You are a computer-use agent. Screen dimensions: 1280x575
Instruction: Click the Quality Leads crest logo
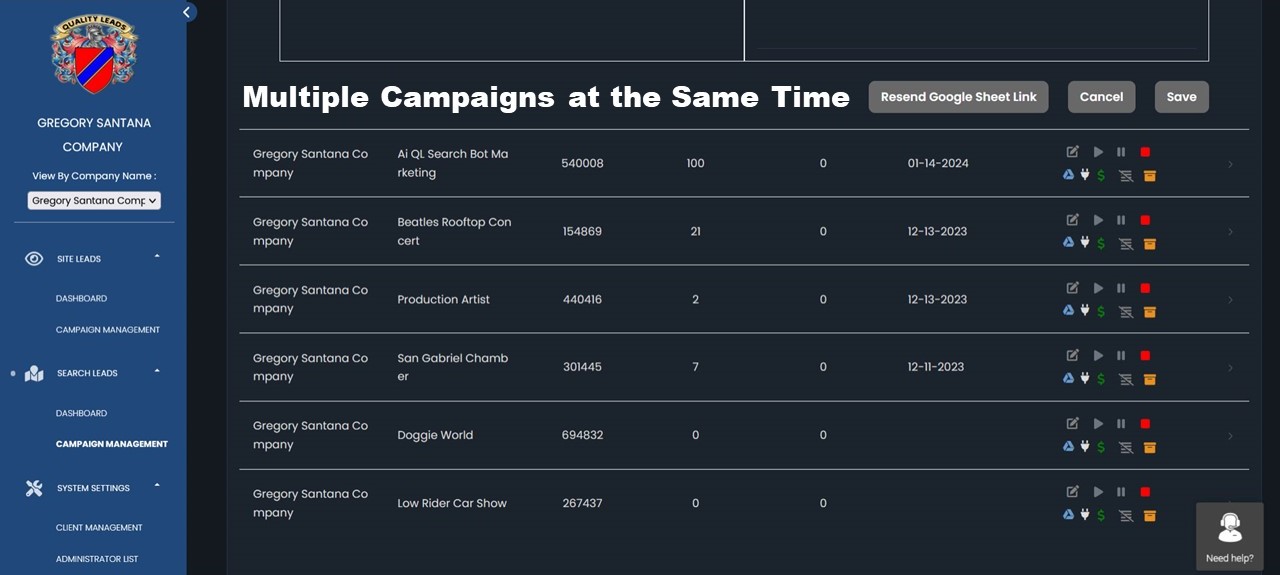point(94,55)
